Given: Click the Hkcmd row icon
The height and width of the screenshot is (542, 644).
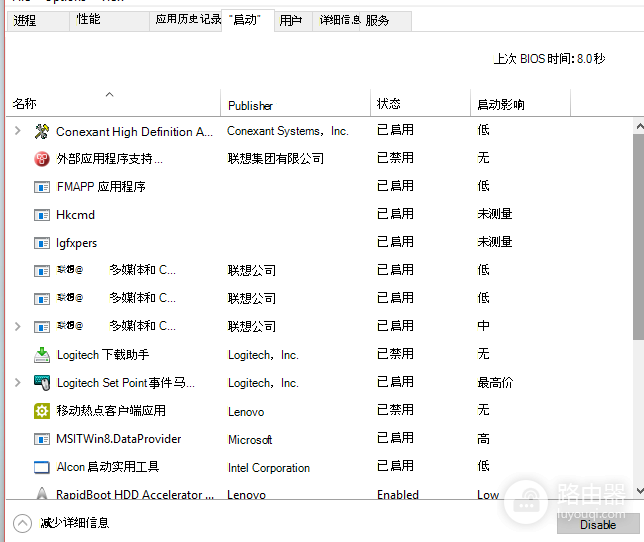Looking at the screenshot, I should pos(42,215).
